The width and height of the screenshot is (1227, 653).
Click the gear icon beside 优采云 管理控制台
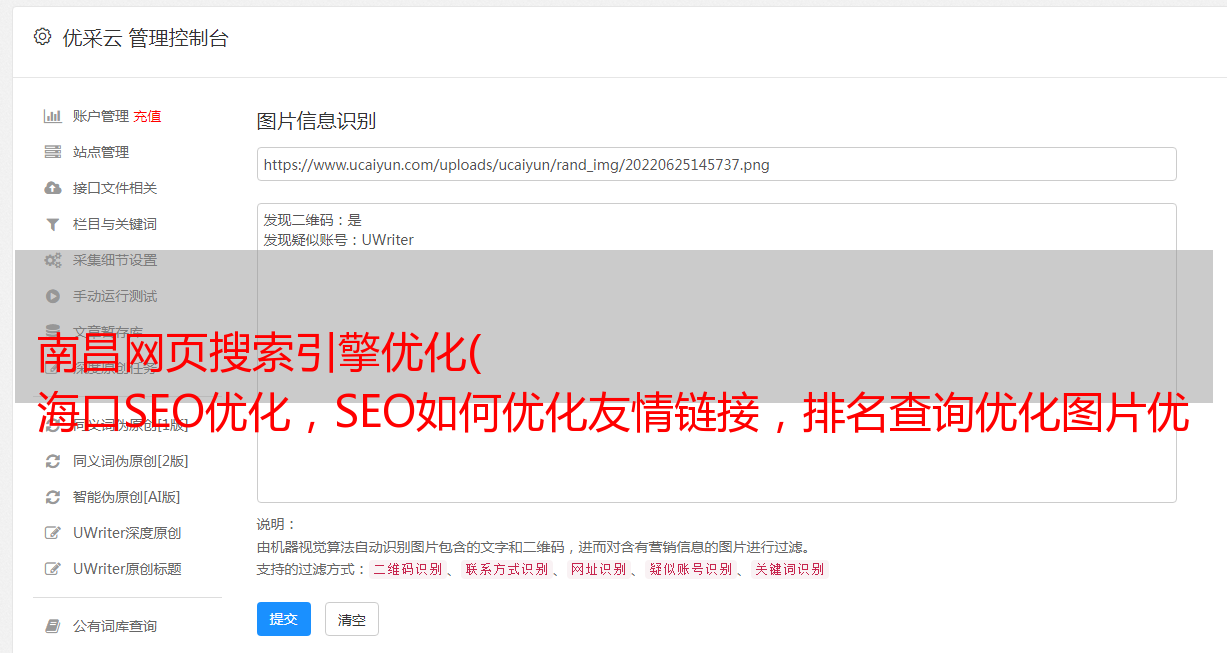42,37
